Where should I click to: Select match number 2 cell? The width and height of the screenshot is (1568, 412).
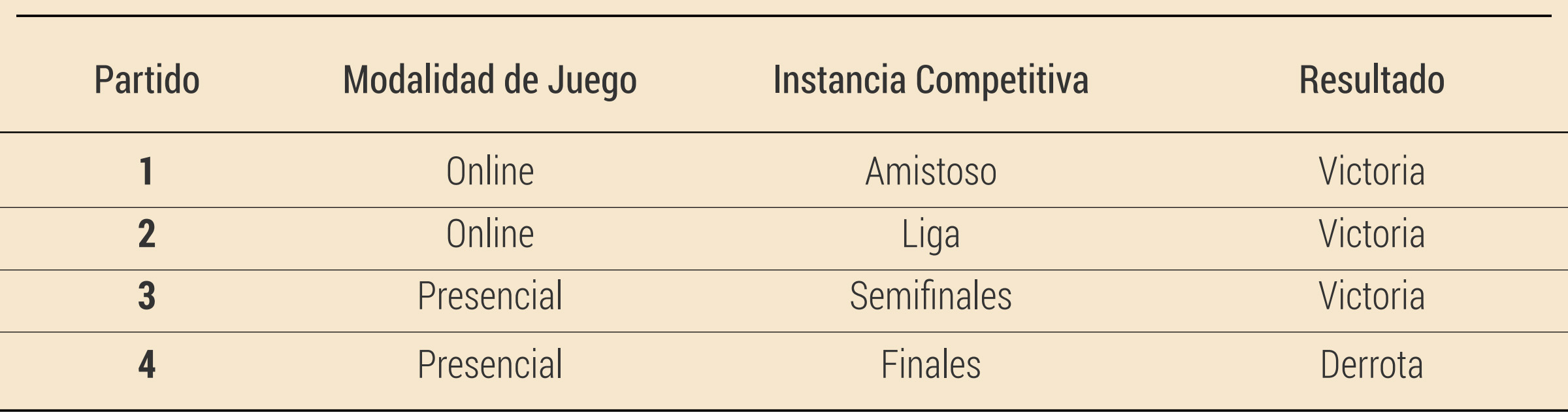147,233
